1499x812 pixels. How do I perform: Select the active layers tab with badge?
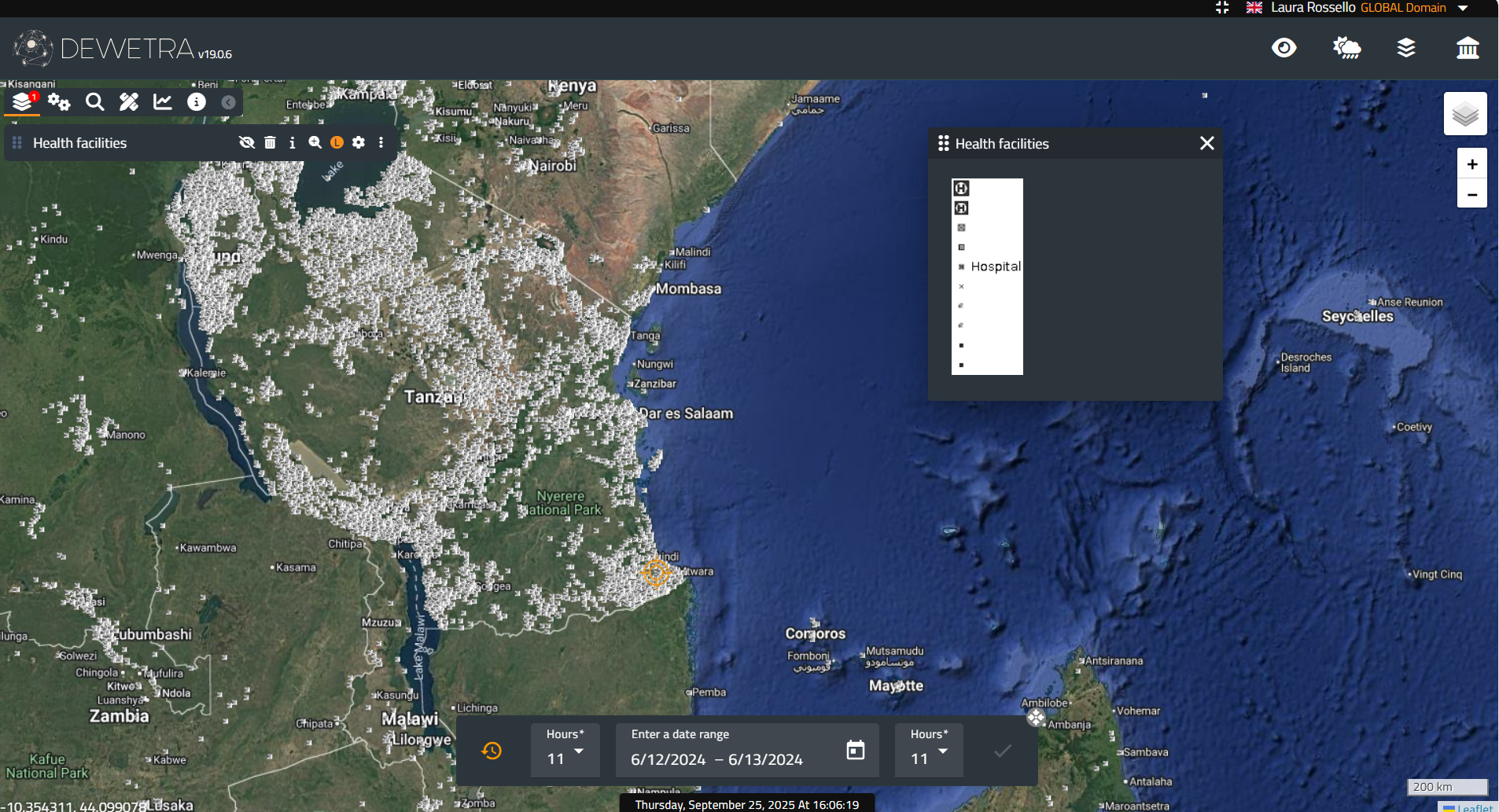click(x=23, y=102)
